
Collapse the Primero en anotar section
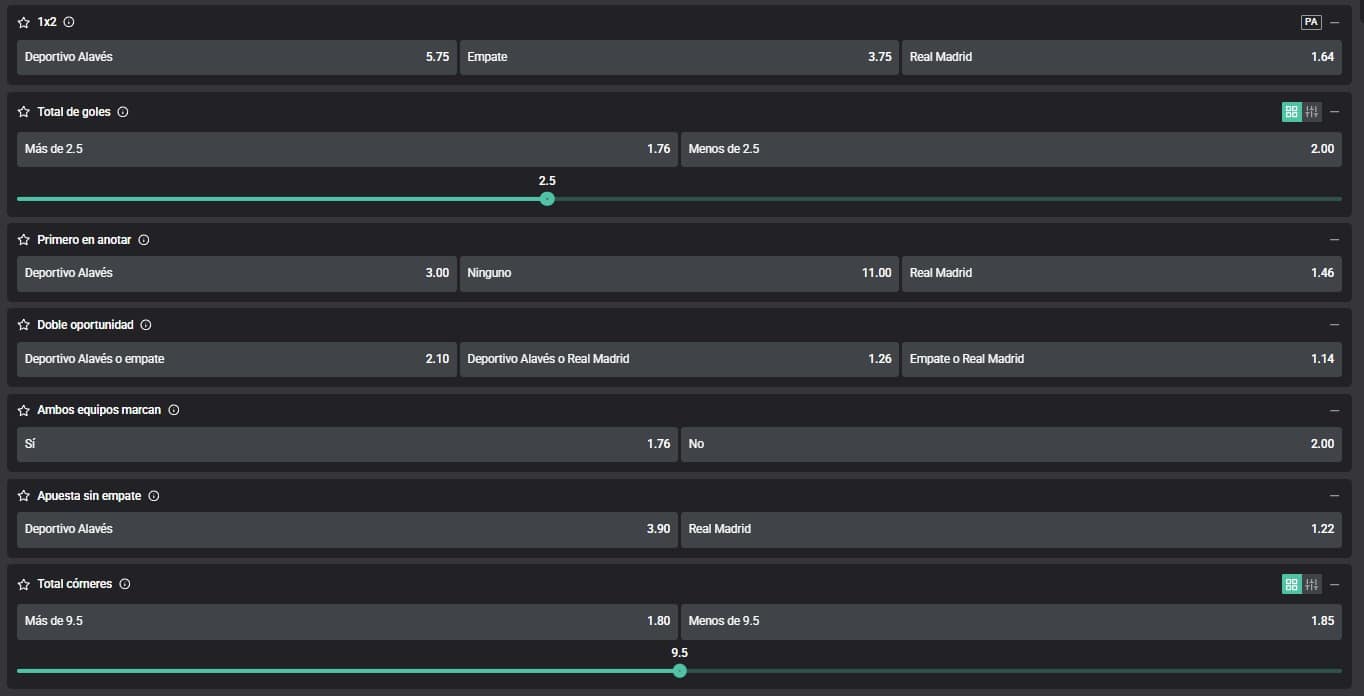1334,240
